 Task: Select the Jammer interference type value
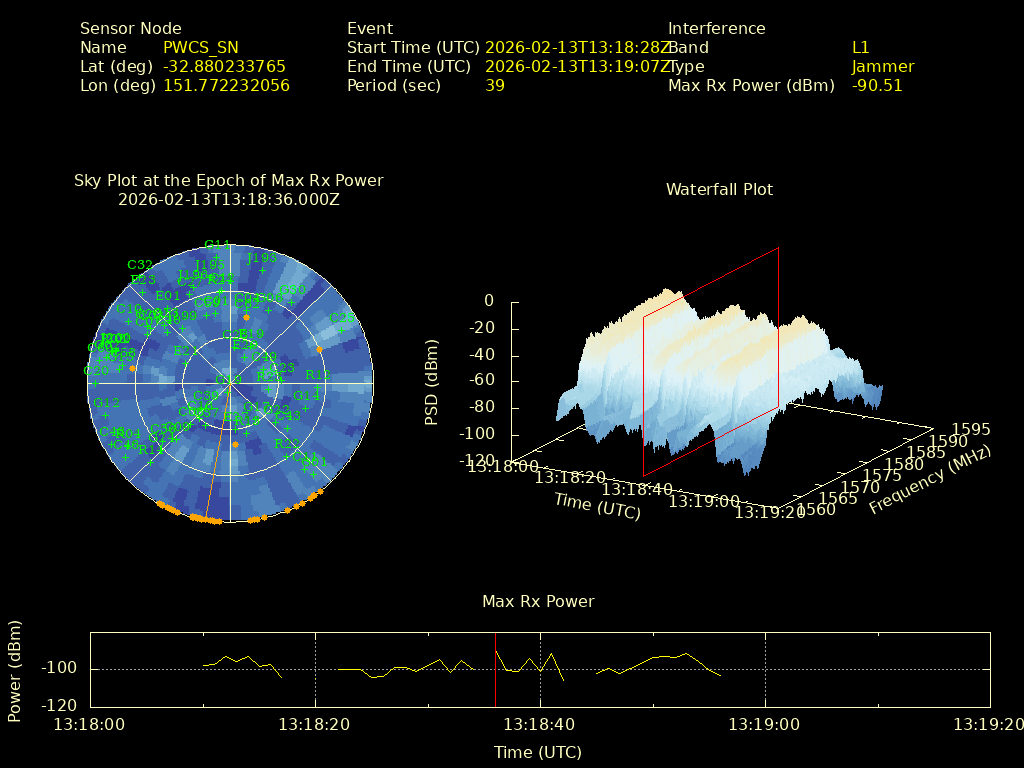[x=883, y=67]
